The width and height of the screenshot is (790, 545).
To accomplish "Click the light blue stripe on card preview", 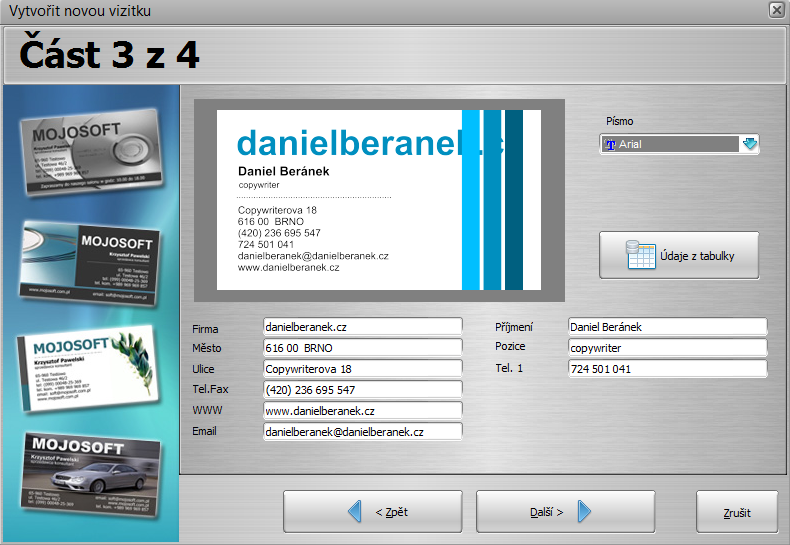I will coord(471,200).
